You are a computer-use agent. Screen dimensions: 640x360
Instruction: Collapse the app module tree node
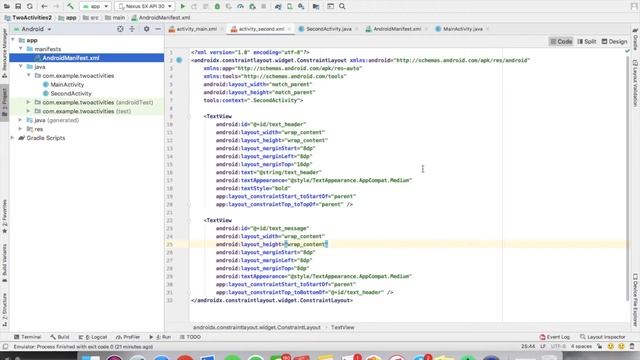point(13,40)
